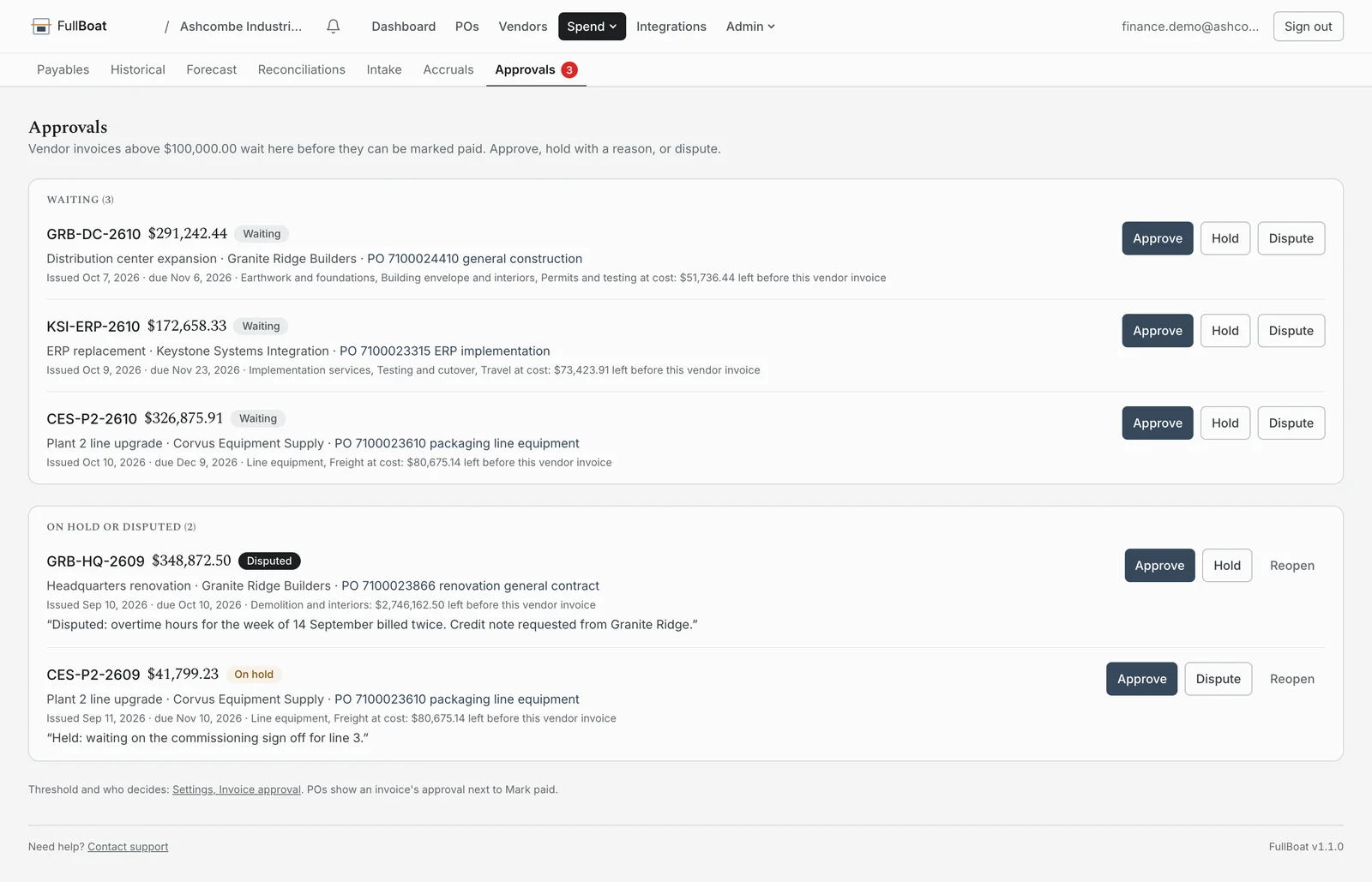The width and height of the screenshot is (1372, 882).
Task: Approve invoice KSI-ERP-2610
Action: click(1158, 331)
